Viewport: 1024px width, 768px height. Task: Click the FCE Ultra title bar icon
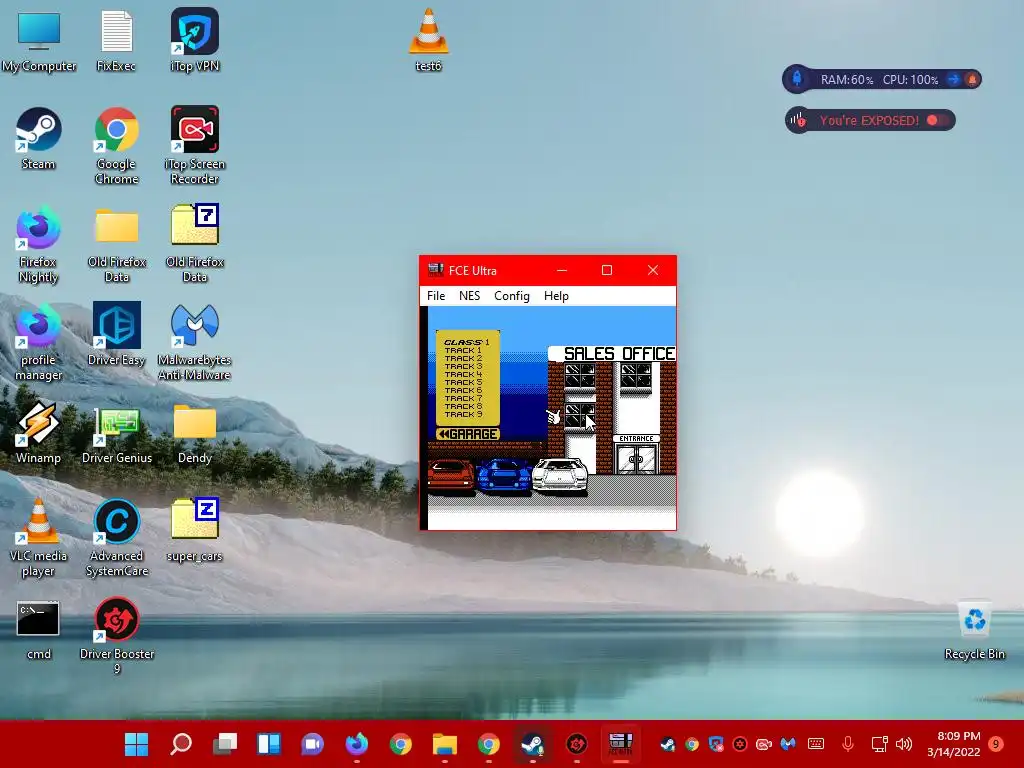435,270
